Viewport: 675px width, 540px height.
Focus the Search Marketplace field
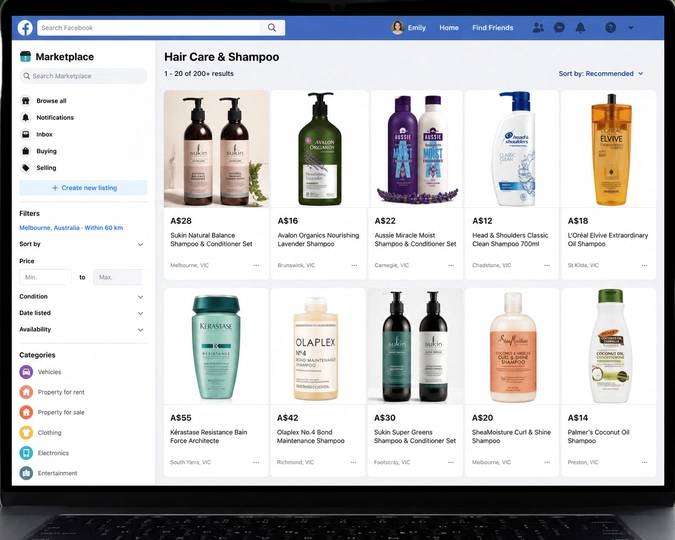(x=84, y=76)
